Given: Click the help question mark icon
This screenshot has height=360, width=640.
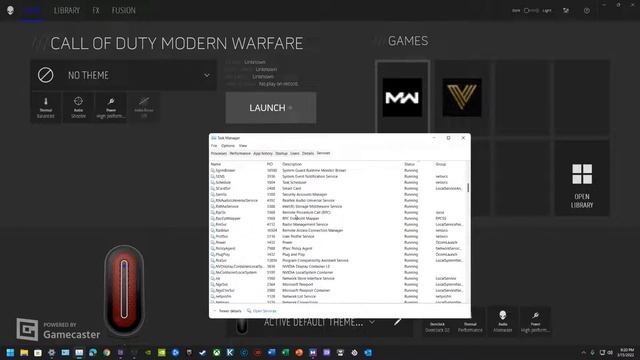Looking at the screenshot, I should 587,11.
